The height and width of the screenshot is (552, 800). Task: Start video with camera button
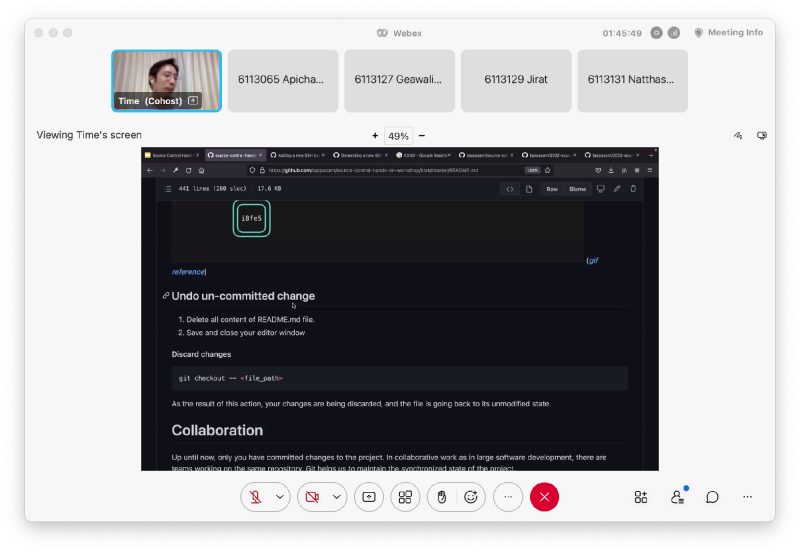click(x=312, y=497)
